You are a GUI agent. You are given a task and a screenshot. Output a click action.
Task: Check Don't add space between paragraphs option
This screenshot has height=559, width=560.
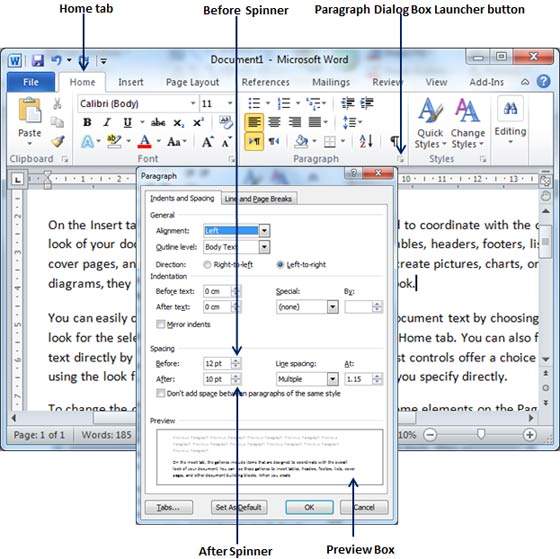[x=161, y=393]
